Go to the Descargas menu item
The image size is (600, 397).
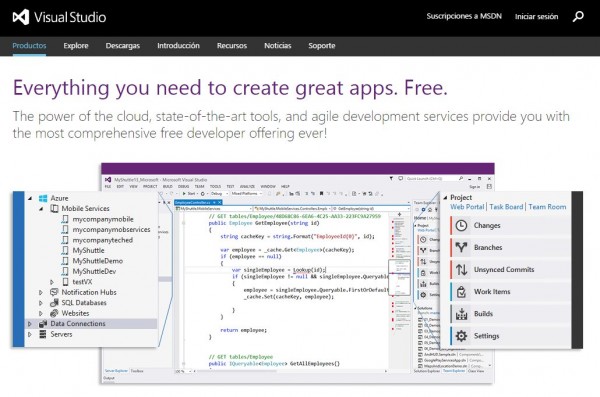click(x=122, y=46)
